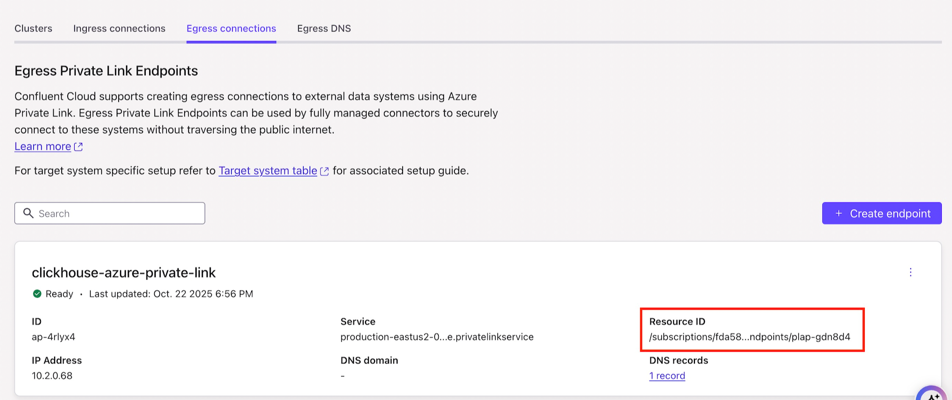This screenshot has height=400, width=952.
Task: Click the Learn more link
Action: 42,146
